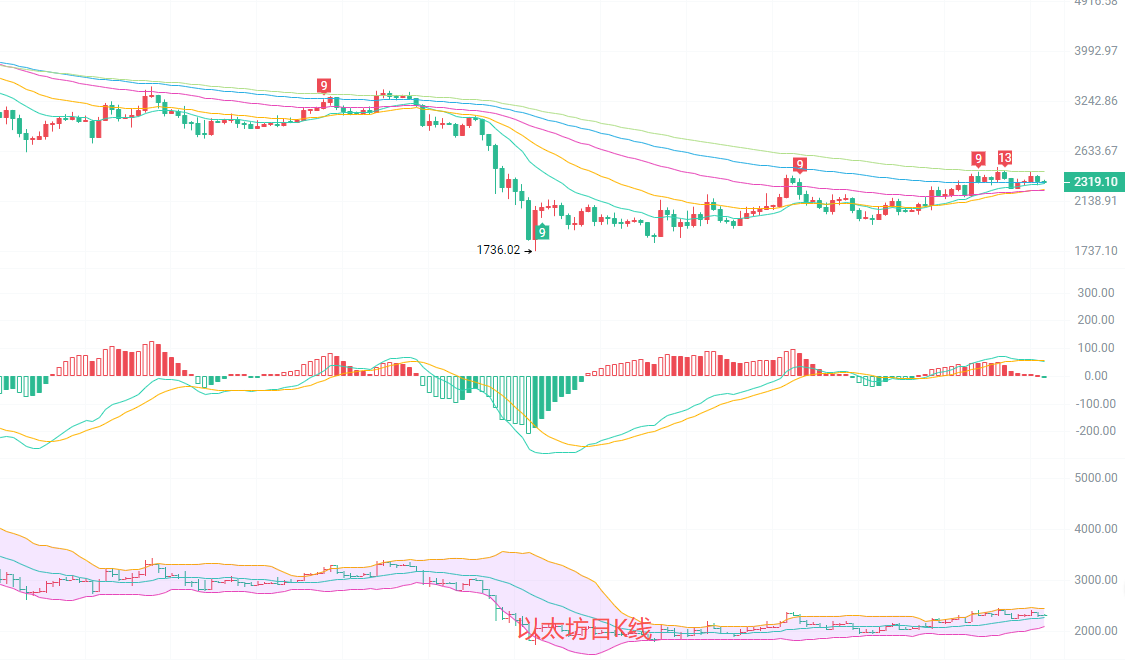Click the 2000.00 Bollinger axis label
This screenshot has width=1125, height=663.
click(x=1095, y=631)
